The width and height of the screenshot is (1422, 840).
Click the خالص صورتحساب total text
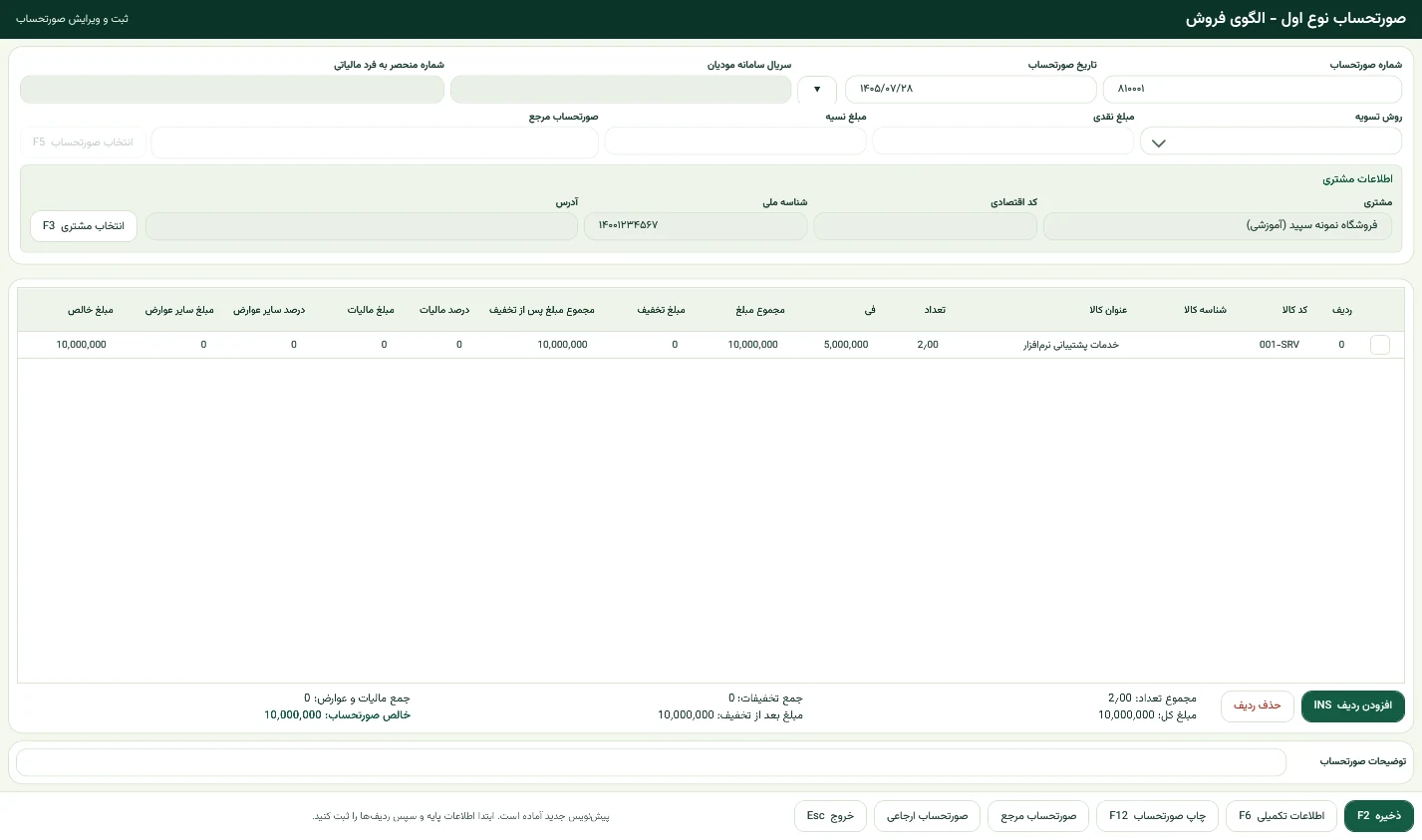(337, 715)
